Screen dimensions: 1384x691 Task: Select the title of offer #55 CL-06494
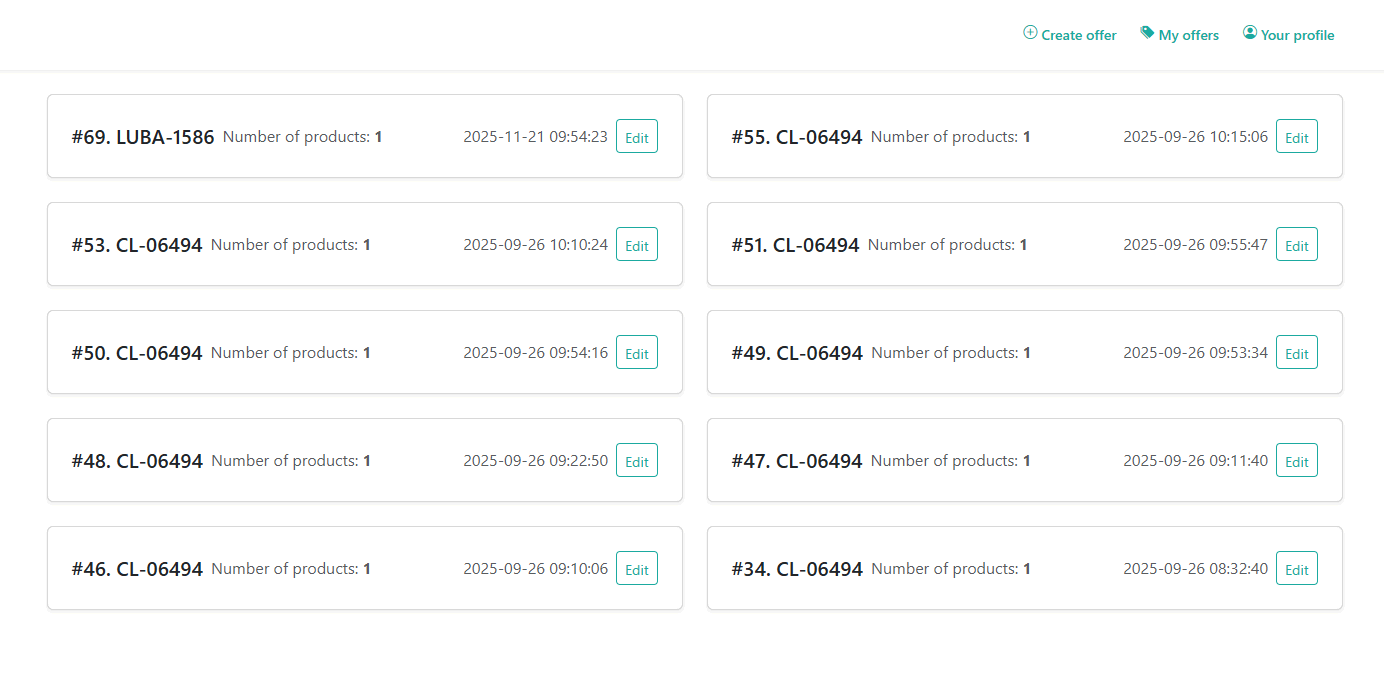[797, 136]
